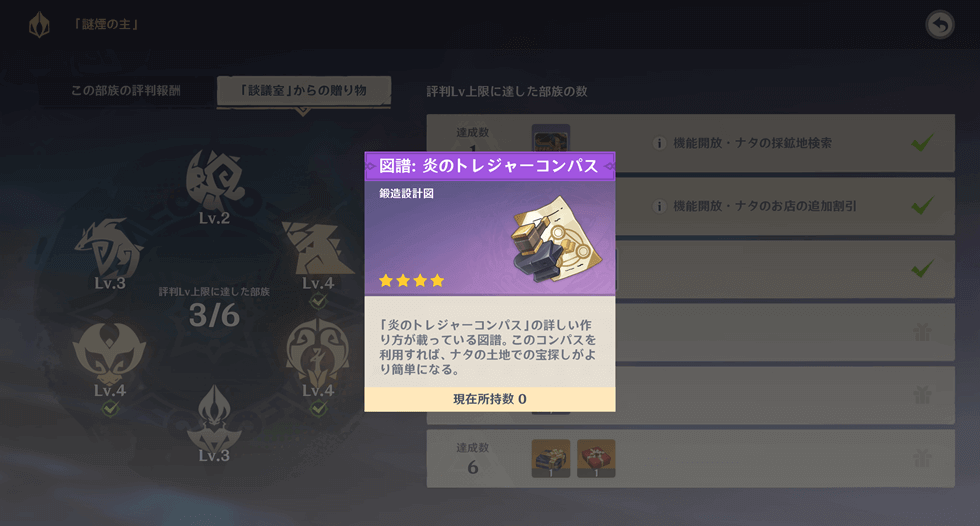Select the upper-right Lv.4 tribe emblem
Image resolution: width=980 pixels, height=526 pixels.
tap(318, 248)
